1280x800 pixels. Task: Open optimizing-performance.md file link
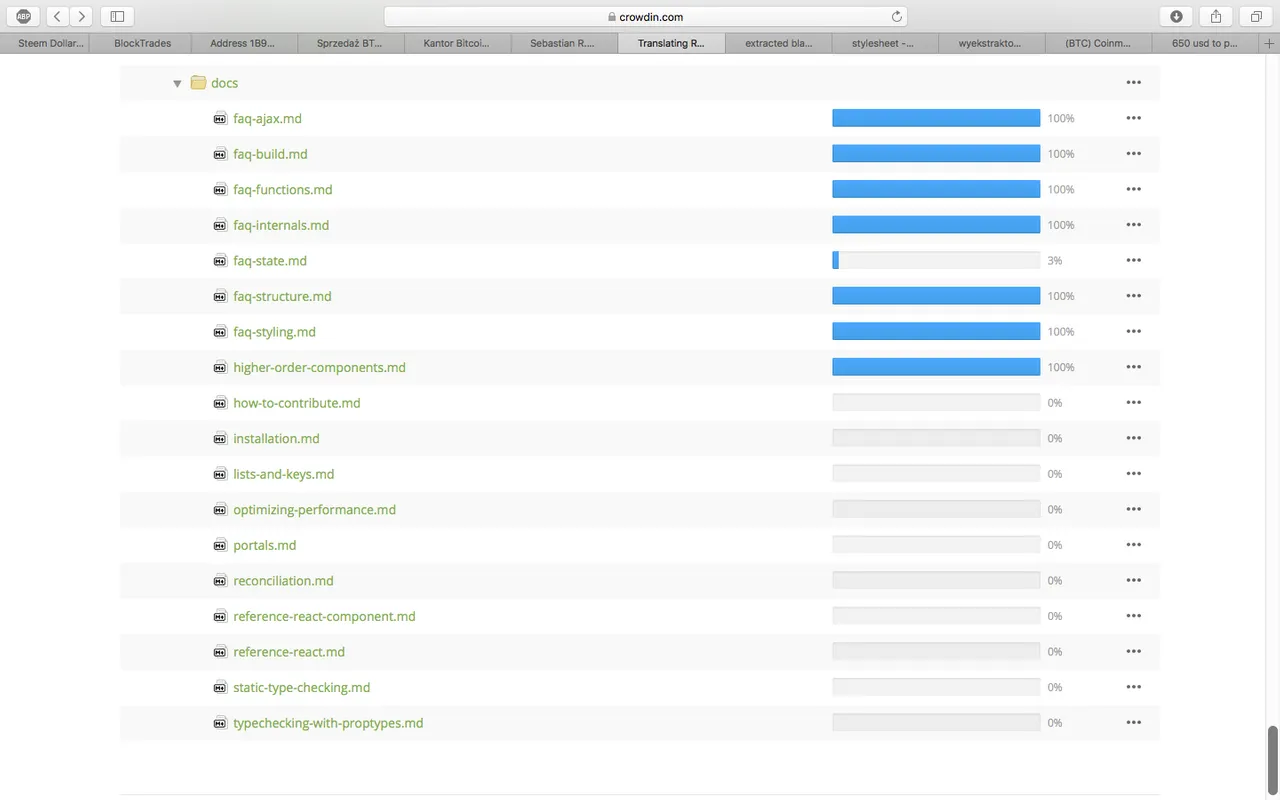click(314, 509)
